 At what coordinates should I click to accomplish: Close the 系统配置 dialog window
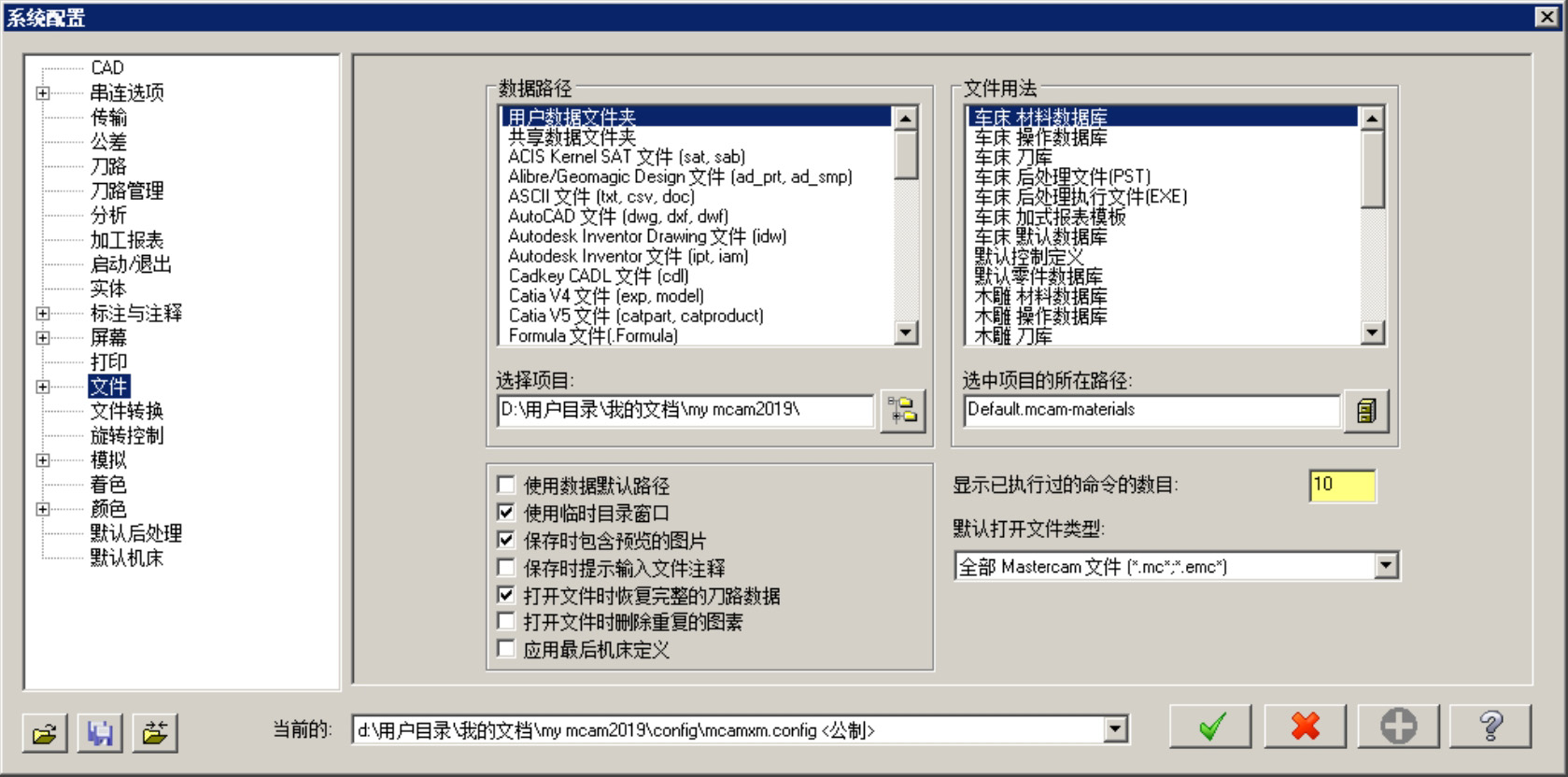coord(1547,17)
